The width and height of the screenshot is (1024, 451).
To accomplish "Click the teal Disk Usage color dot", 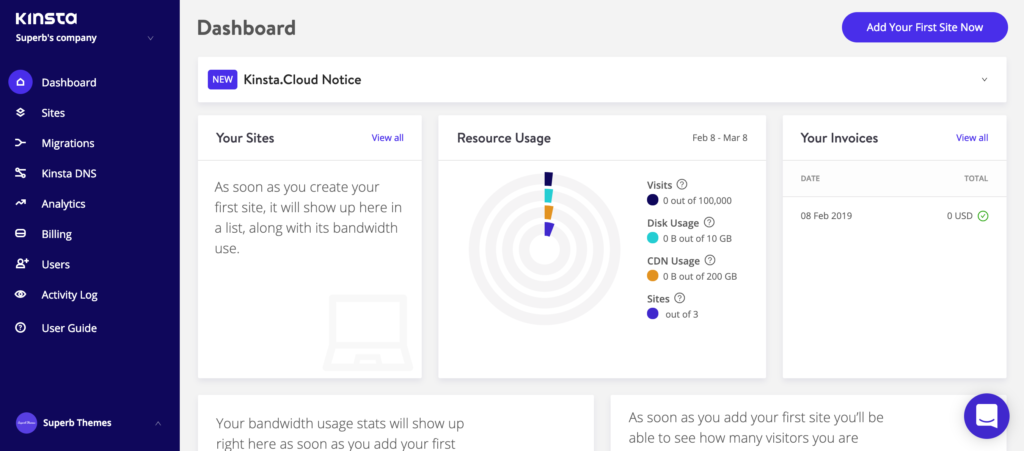I will coord(652,238).
